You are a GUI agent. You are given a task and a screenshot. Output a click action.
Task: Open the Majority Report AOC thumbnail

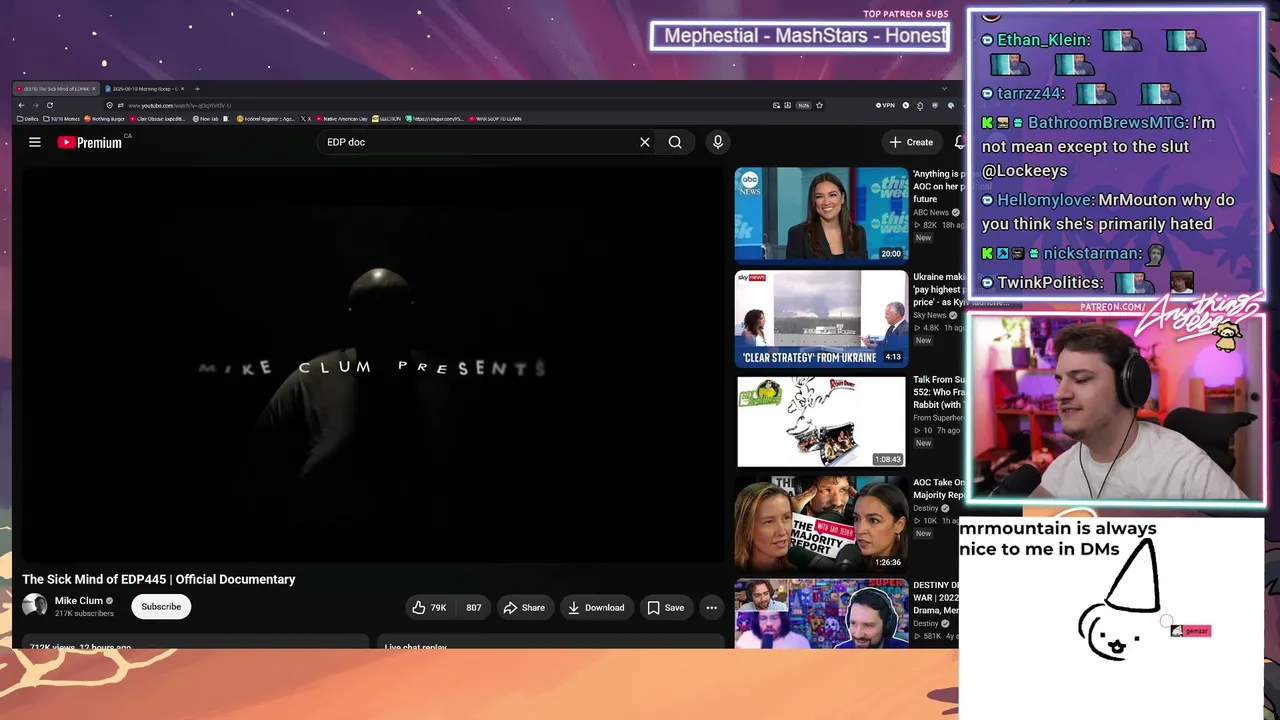[821, 523]
